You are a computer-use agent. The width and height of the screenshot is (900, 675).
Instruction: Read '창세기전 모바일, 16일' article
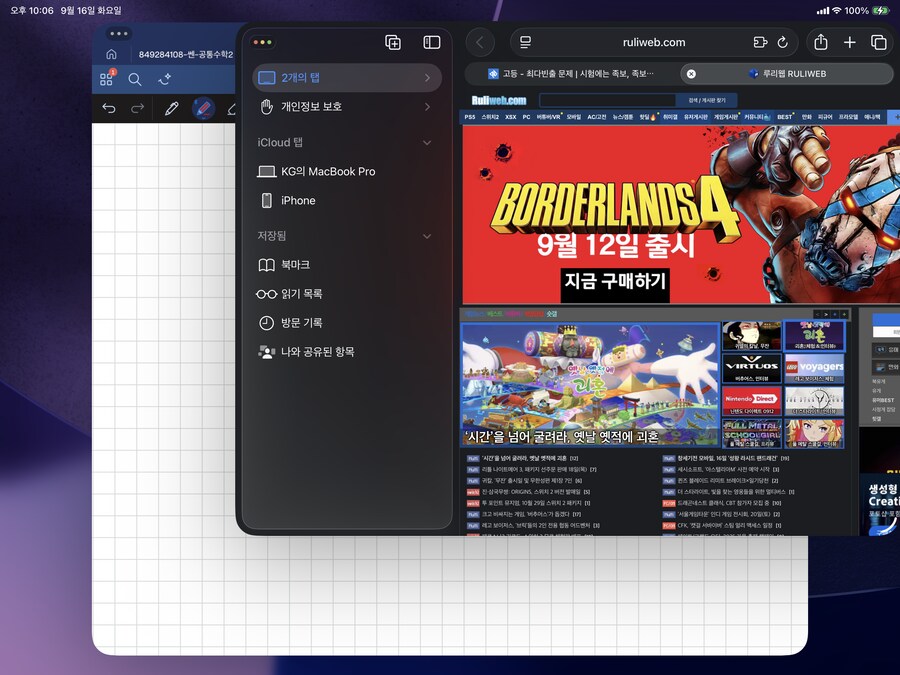coord(726,458)
